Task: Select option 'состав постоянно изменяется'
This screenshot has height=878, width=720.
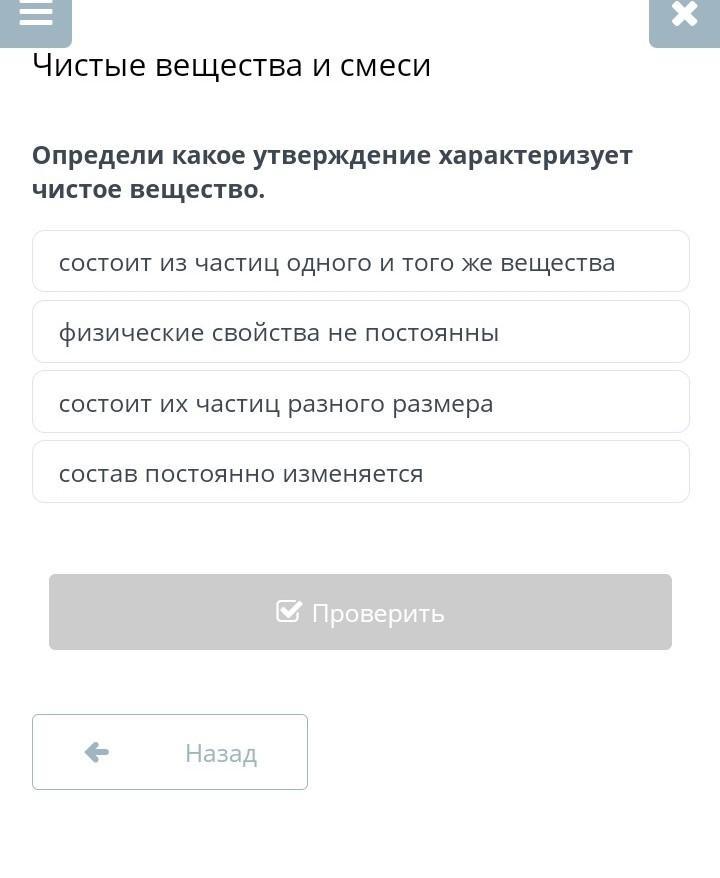Action: pyautogui.click(x=360, y=472)
